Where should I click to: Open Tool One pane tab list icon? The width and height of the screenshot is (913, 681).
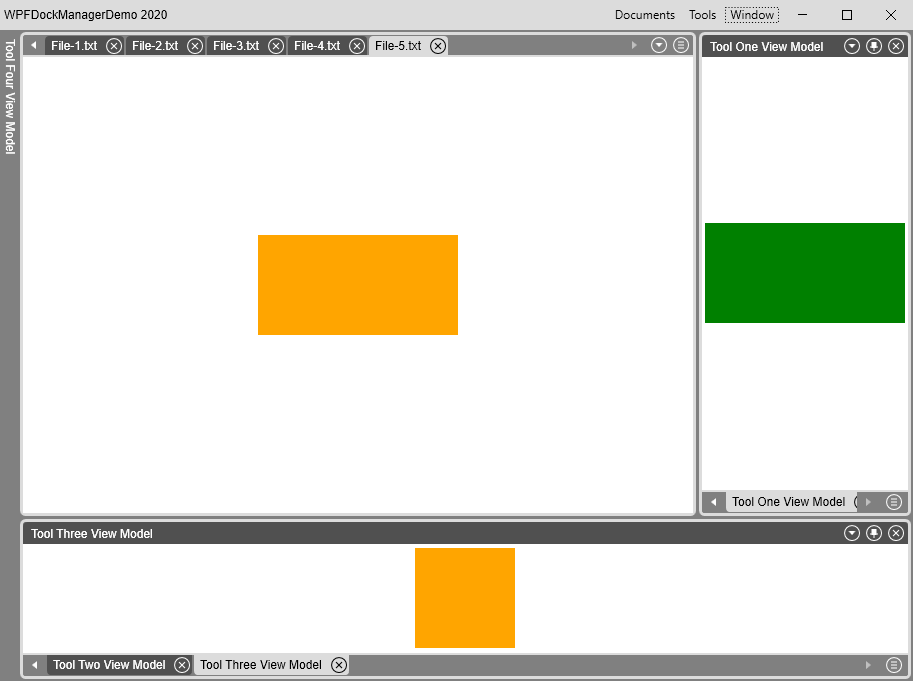[x=894, y=502]
